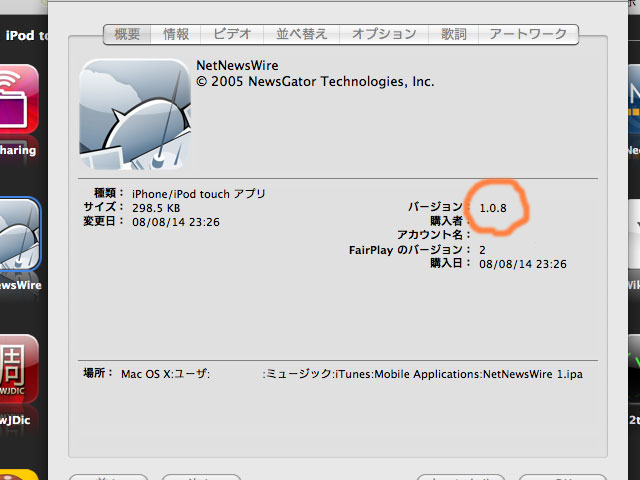Click 'iPhone/iPod touch アプリ' kind value

pyautogui.click(x=199, y=194)
